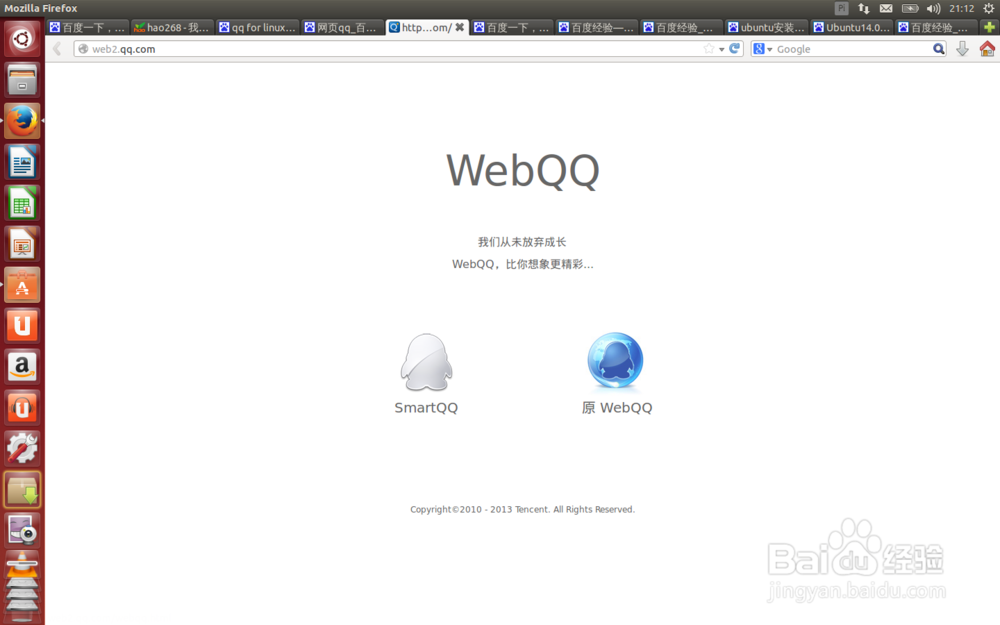1000x625 pixels.
Task: Click the Firefox launcher icon
Action: click(22, 121)
